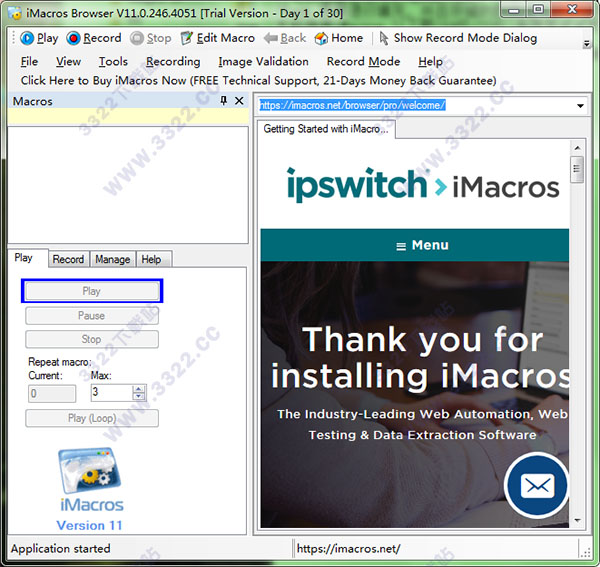Screen dimensions: 600x567
Task: Click the Application started status text
Action: click(x=60, y=549)
